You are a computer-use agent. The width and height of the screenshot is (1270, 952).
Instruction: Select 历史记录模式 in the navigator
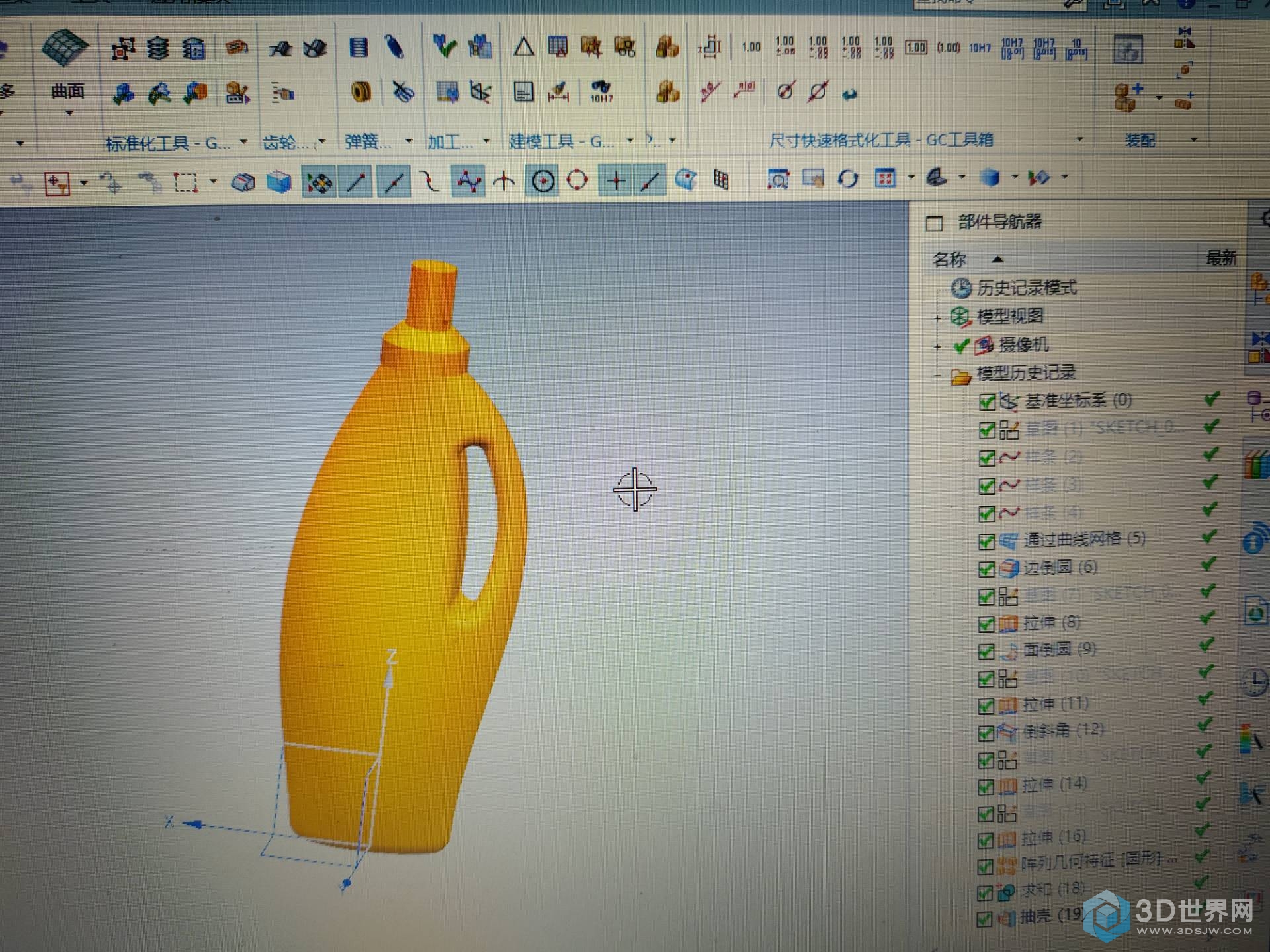1027,288
